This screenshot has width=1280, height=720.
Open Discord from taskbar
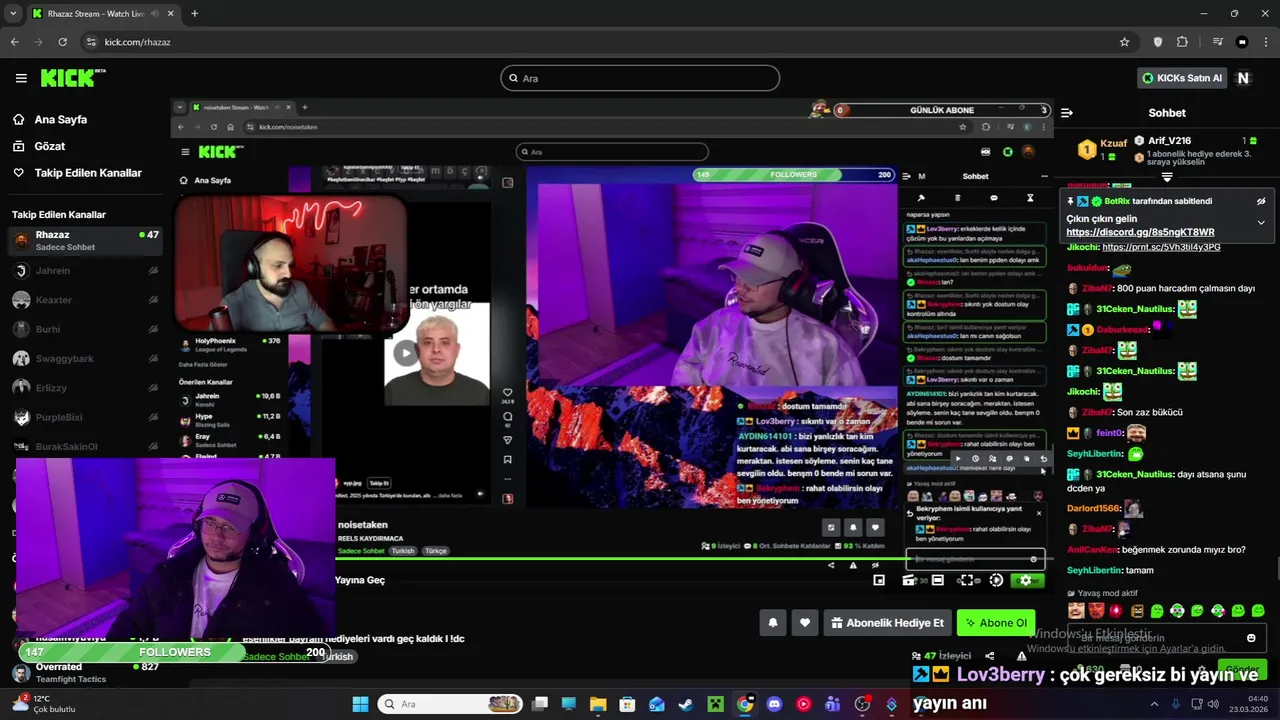pyautogui.click(x=774, y=704)
